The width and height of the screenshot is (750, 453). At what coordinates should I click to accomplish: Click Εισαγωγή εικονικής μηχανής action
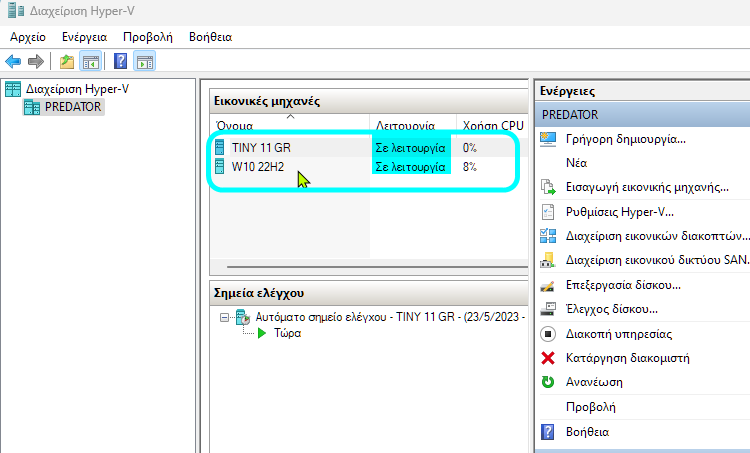click(x=647, y=187)
